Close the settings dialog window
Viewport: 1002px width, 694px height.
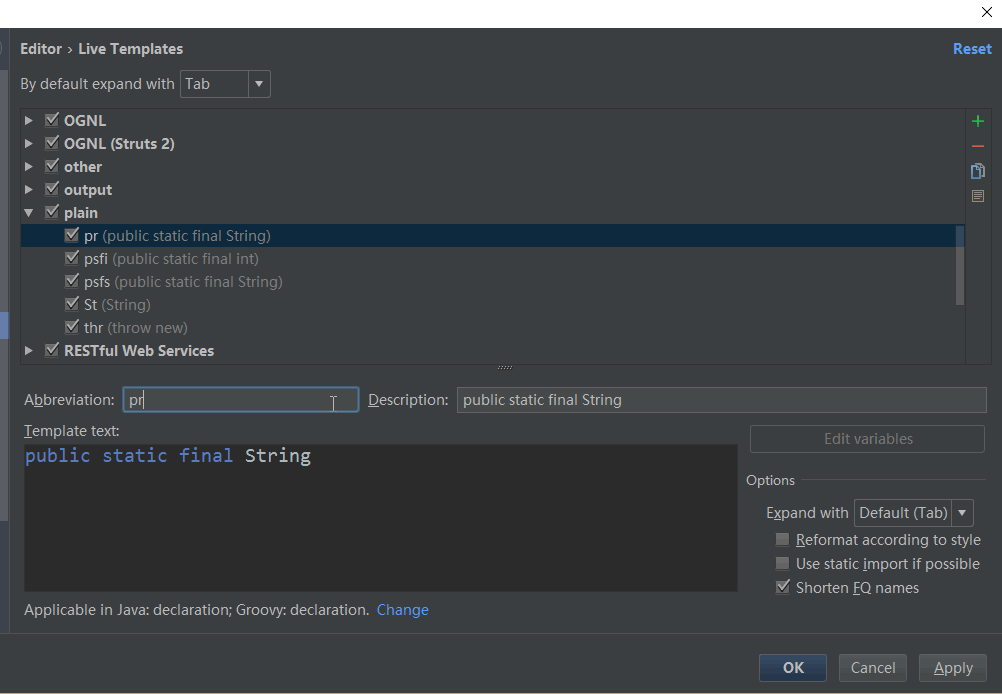click(986, 12)
